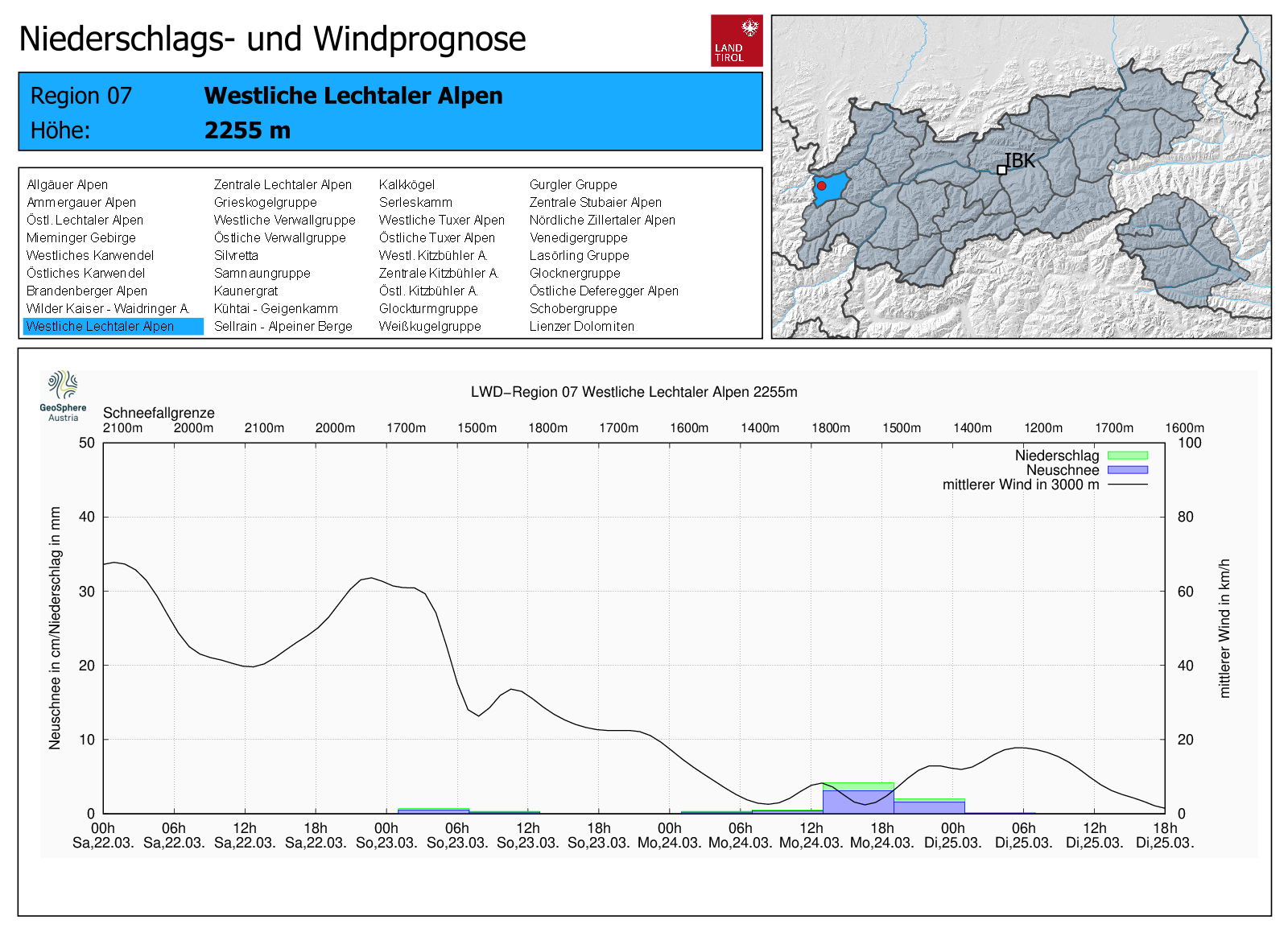
Task: Click the IBK square marker on map
Action: point(1001,170)
